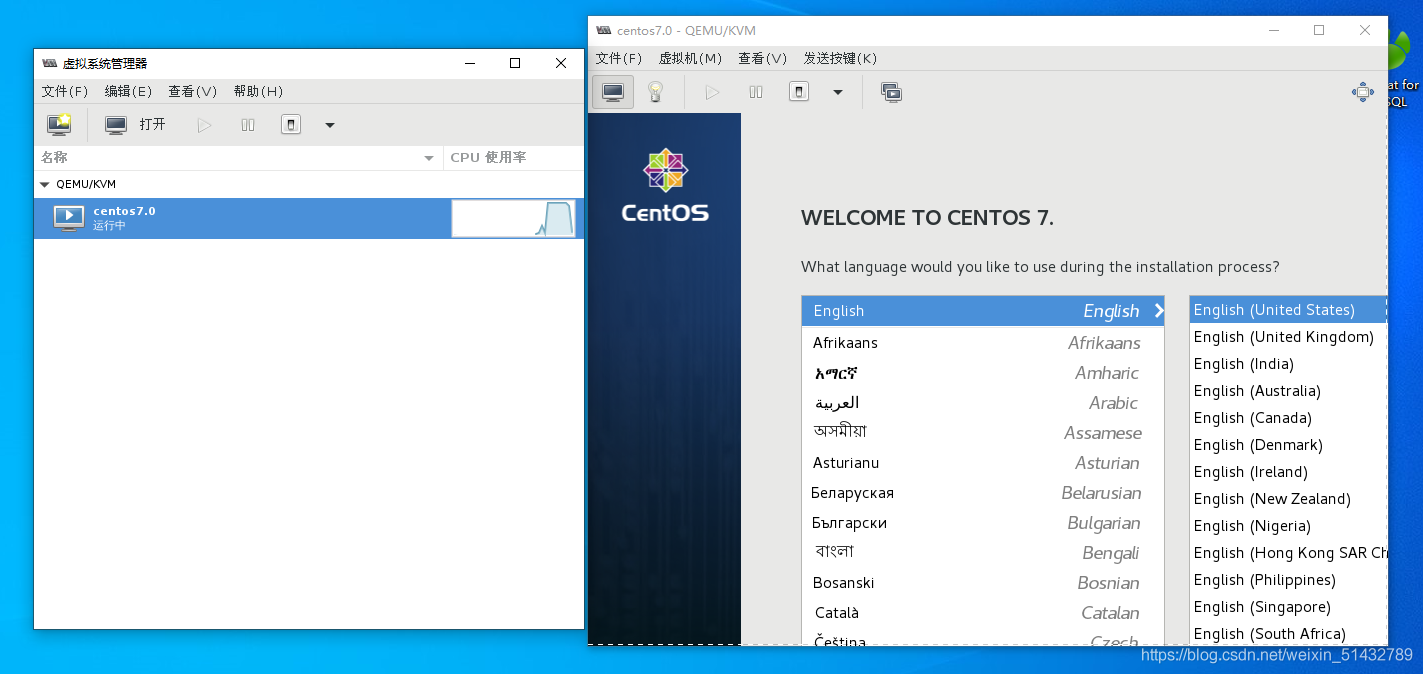Click the snapshots management icon
Viewport: 1423px width, 674px height.
[891, 92]
